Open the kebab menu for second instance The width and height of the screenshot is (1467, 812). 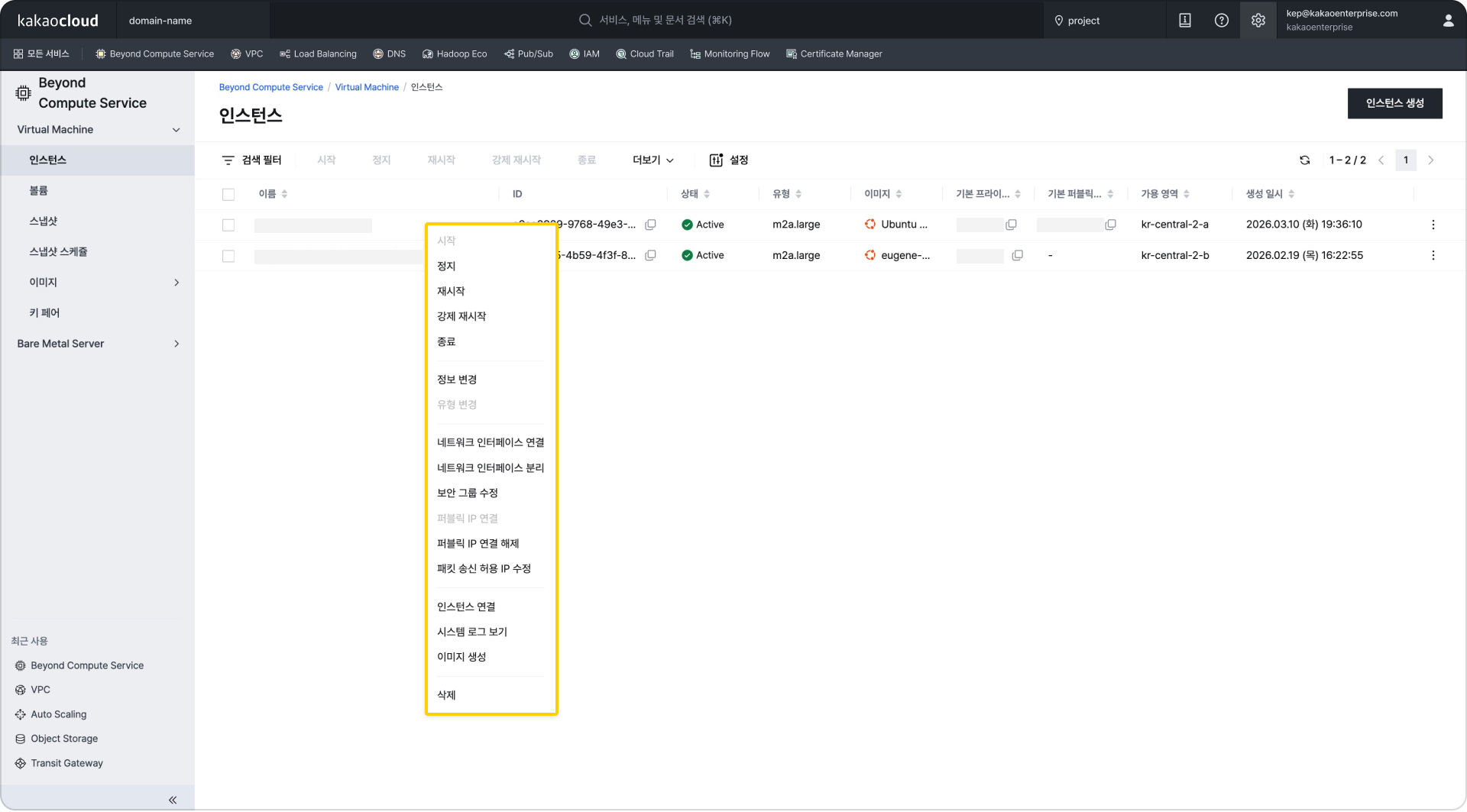point(1433,255)
